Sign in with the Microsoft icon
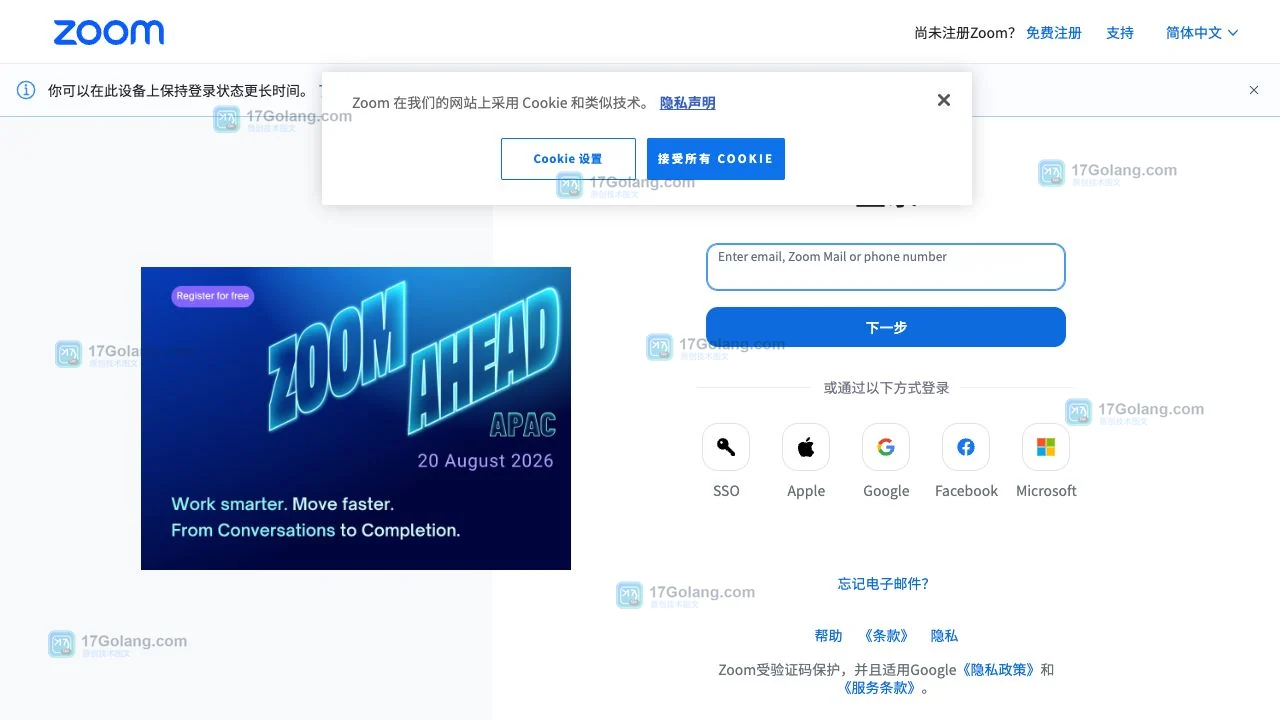This screenshot has height=720, width=1280. point(1046,447)
